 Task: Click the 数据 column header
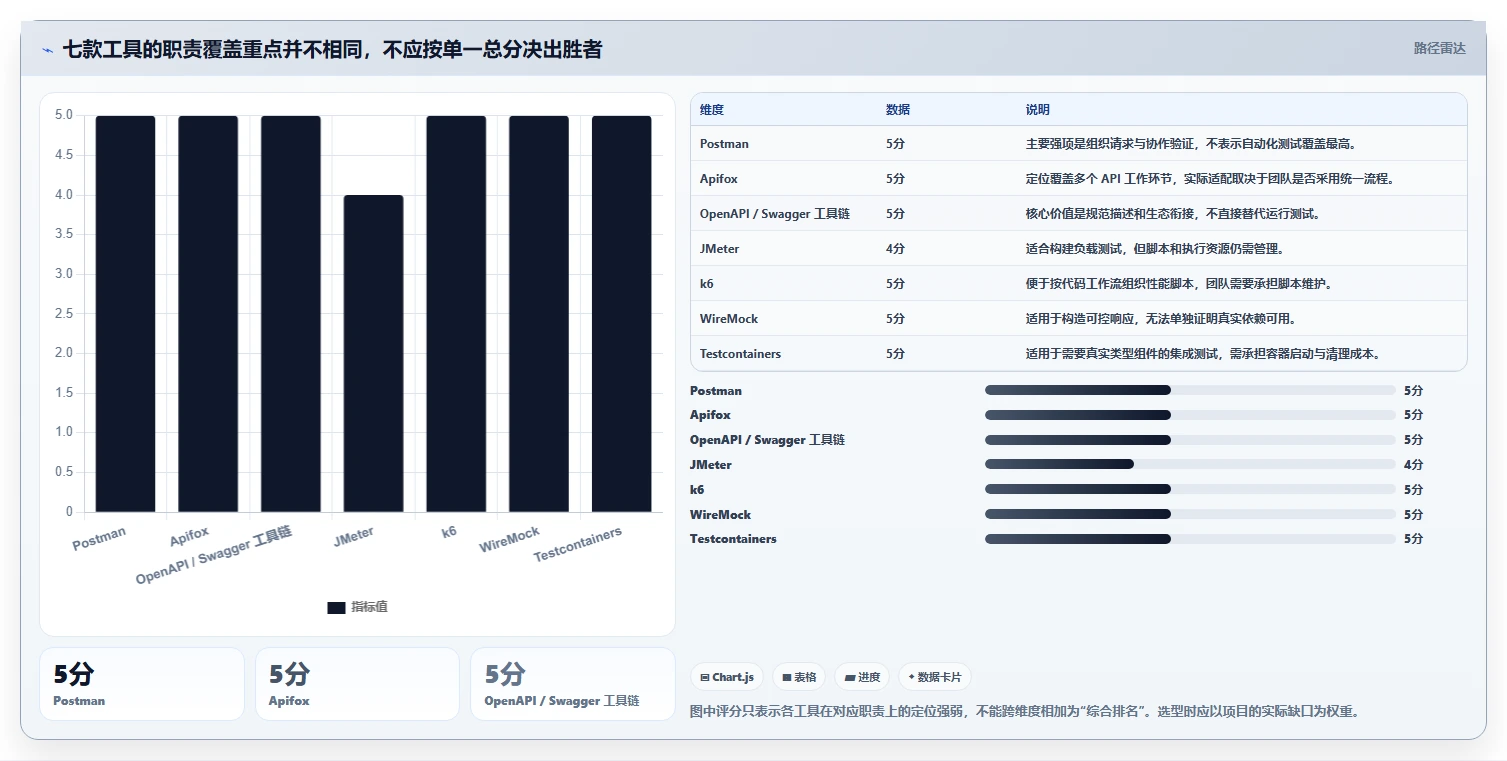click(898, 110)
